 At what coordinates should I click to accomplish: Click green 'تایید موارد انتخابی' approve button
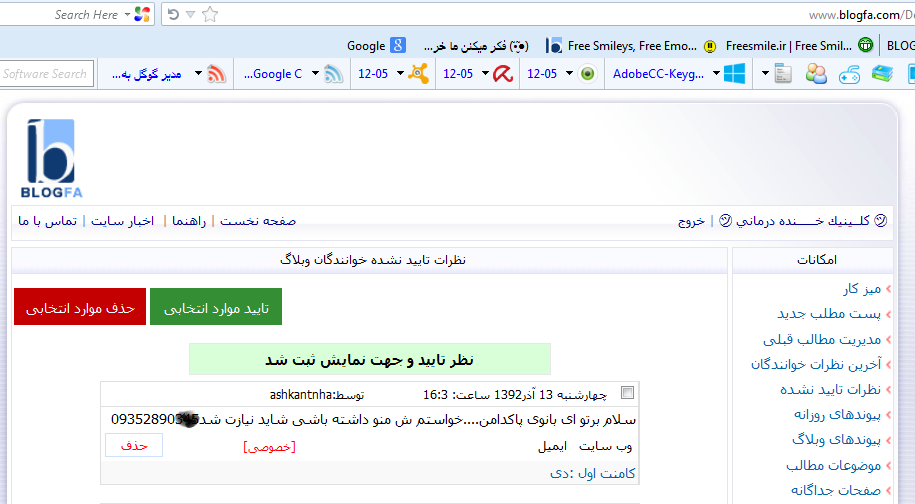coord(216,307)
